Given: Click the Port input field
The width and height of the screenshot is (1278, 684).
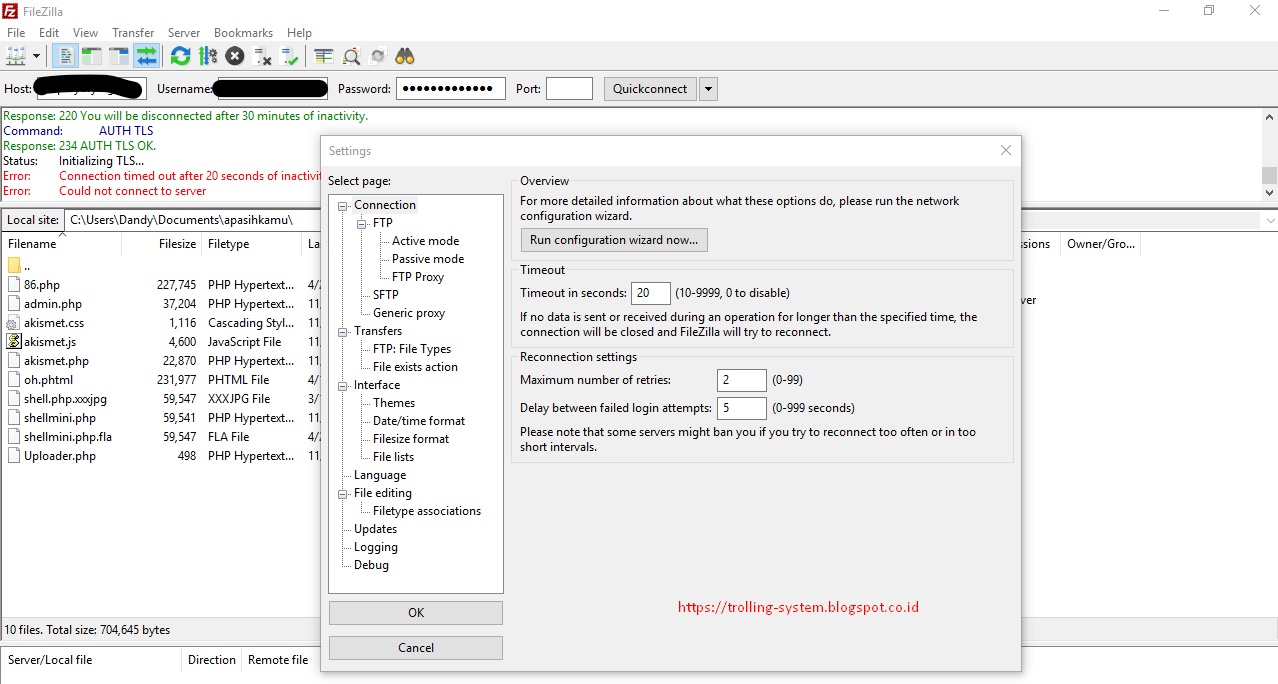Looking at the screenshot, I should [x=570, y=89].
